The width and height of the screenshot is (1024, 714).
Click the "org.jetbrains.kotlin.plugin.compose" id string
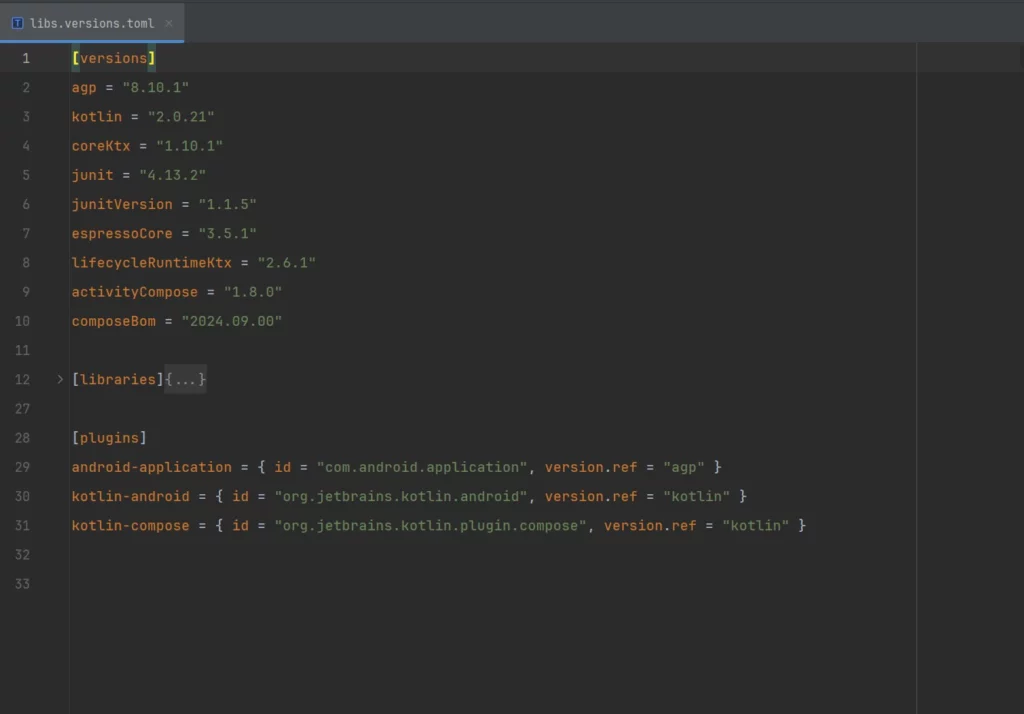tap(430, 525)
